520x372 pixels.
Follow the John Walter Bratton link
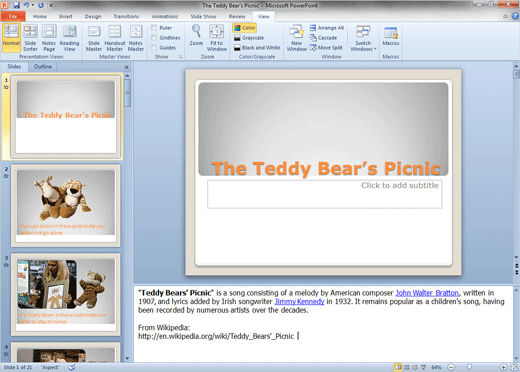[x=427, y=293]
